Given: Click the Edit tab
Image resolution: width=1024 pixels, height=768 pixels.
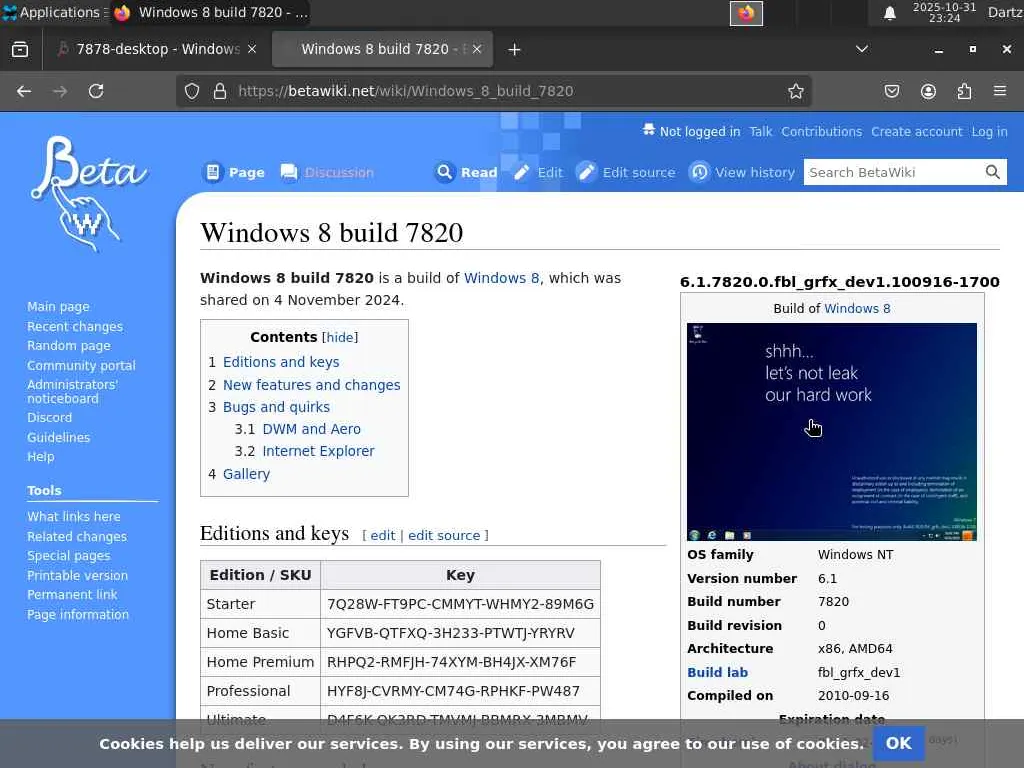Looking at the screenshot, I should pyautogui.click(x=538, y=172).
